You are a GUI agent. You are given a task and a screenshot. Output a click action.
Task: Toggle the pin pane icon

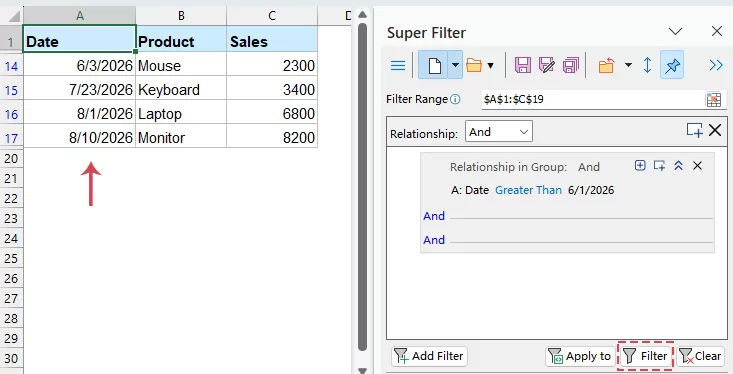coord(672,65)
